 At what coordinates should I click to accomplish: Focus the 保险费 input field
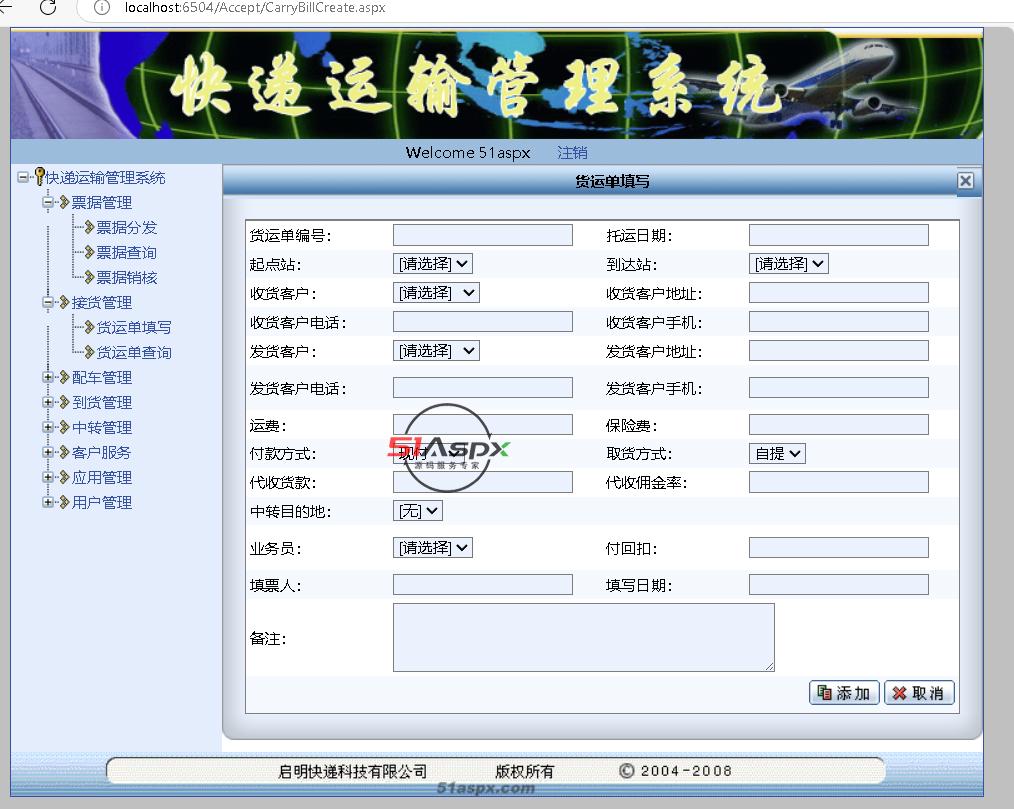839,424
